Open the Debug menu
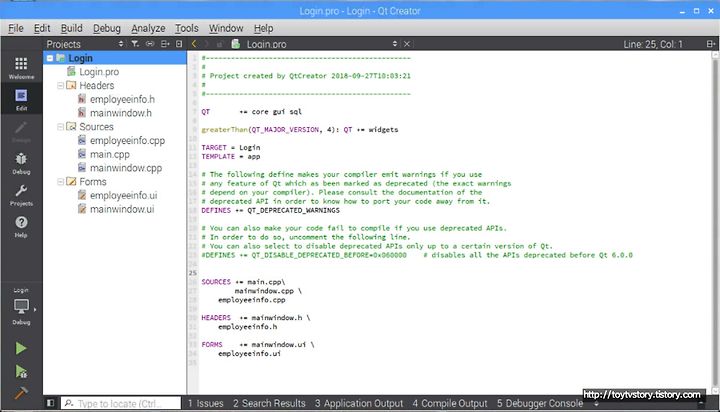The height and width of the screenshot is (412, 720). tap(107, 28)
